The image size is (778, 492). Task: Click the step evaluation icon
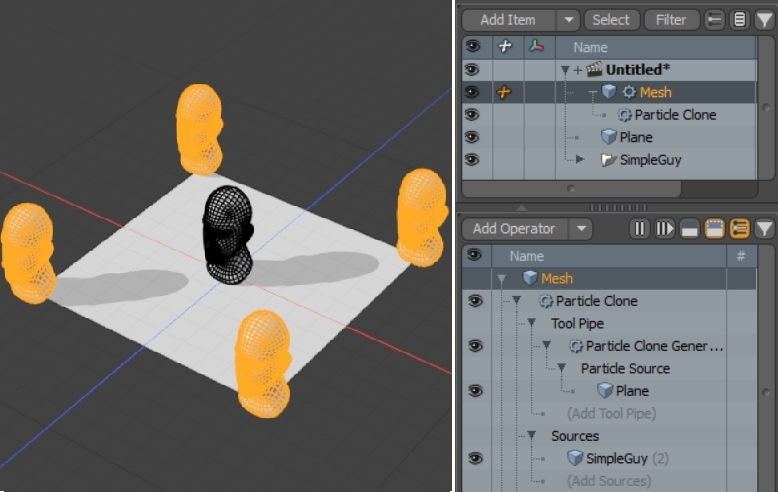(x=664, y=229)
